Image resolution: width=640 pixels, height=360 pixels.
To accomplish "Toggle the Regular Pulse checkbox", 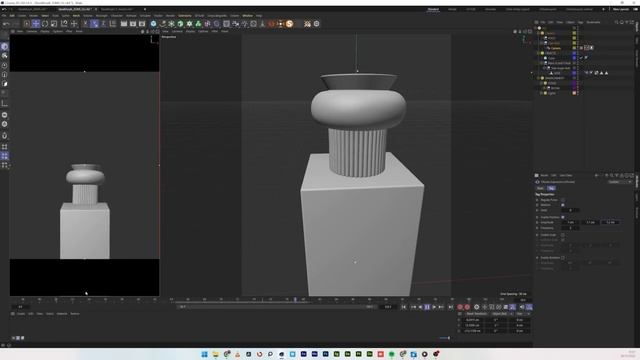I will (563, 200).
